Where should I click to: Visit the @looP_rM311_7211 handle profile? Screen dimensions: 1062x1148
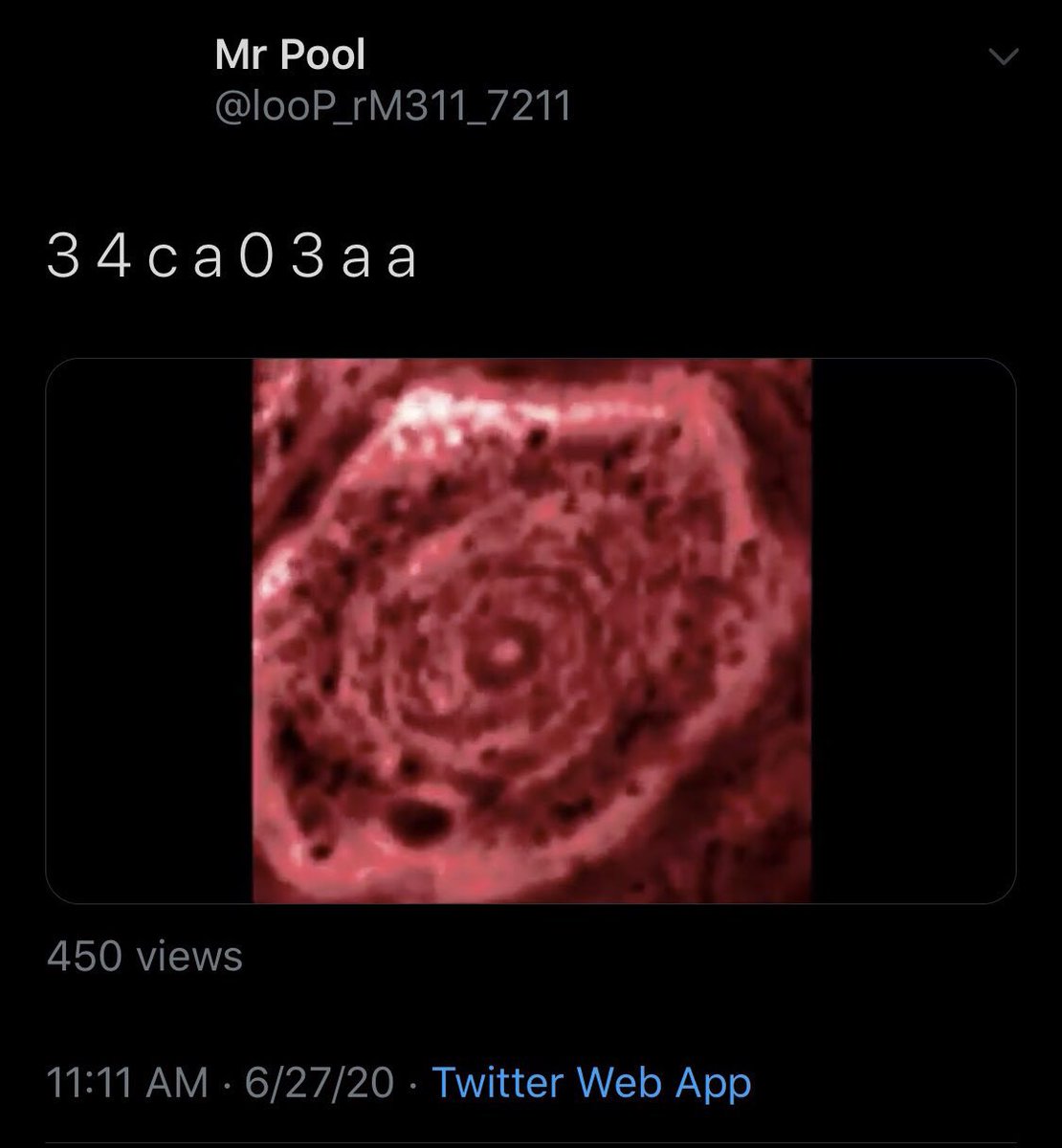click(x=393, y=106)
